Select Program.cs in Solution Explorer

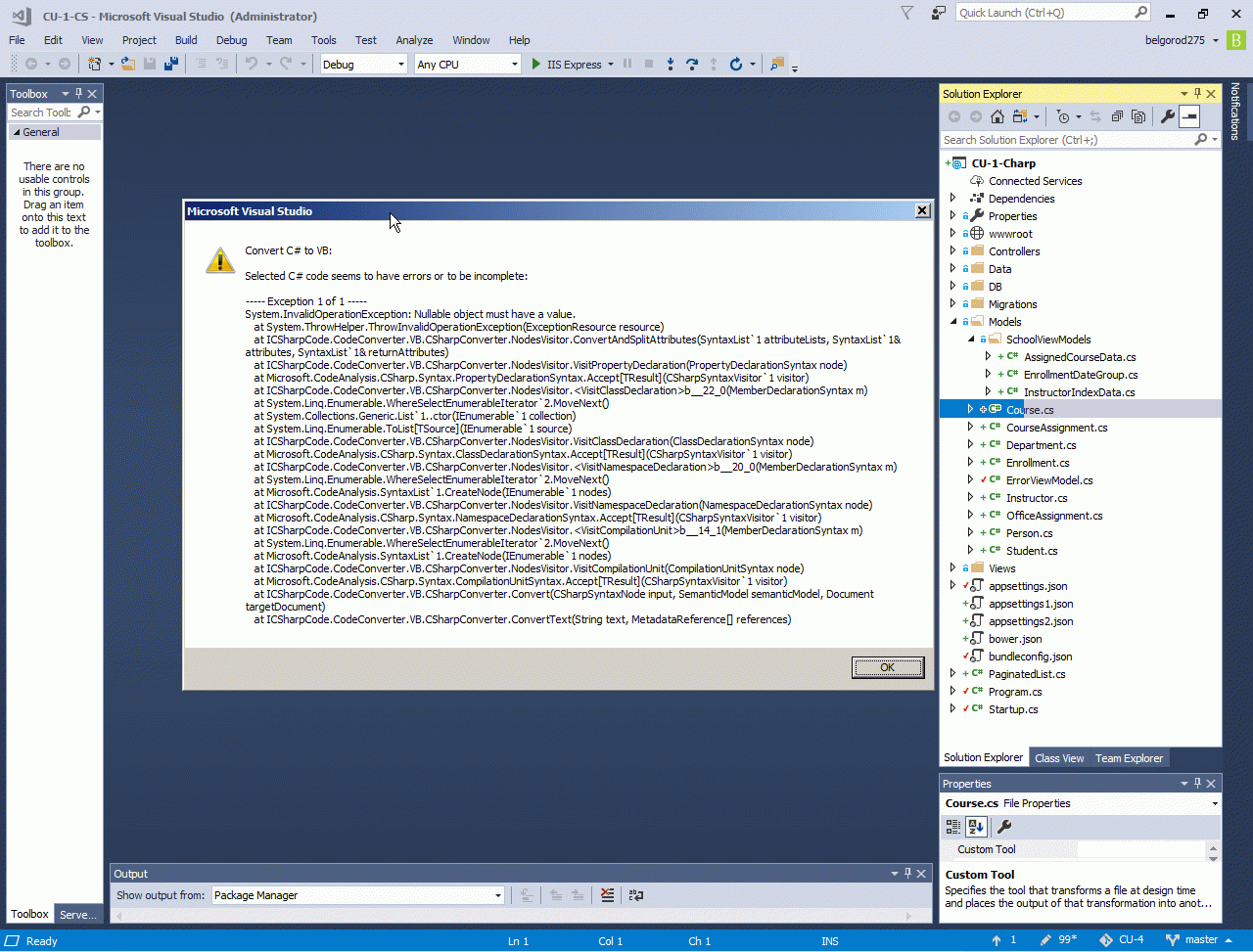tap(1015, 692)
